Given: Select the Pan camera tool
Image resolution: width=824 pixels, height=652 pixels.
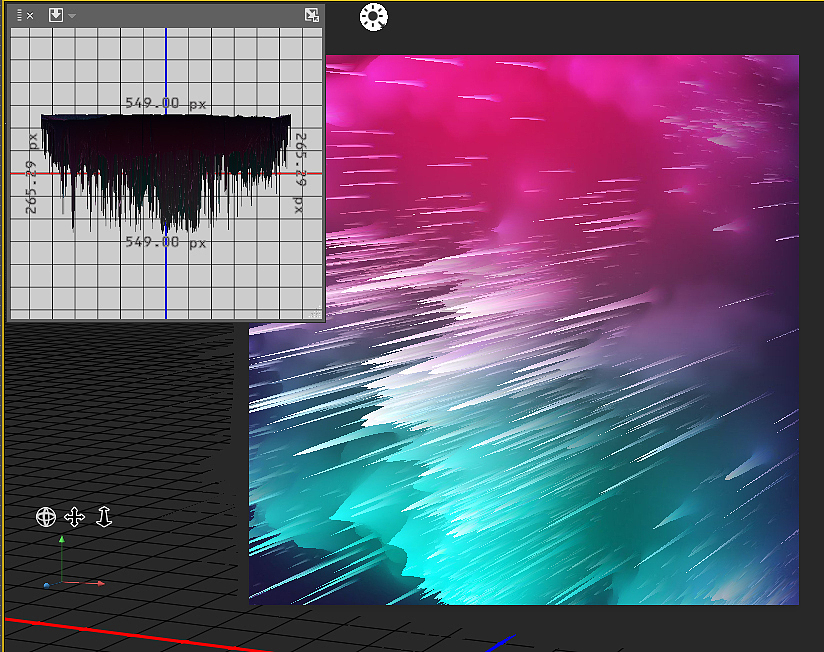Looking at the screenshot, I should (74, 517).
